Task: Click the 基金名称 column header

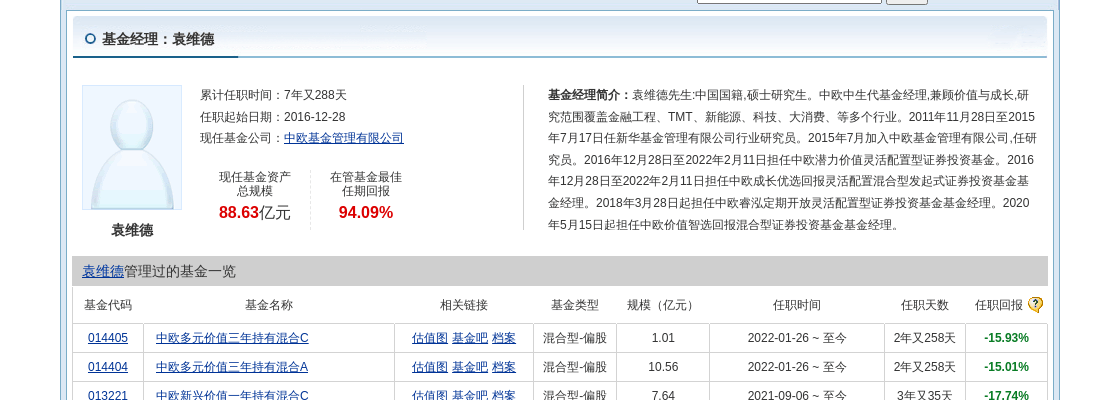Action: pyautogui.click(x=269, y=305)
